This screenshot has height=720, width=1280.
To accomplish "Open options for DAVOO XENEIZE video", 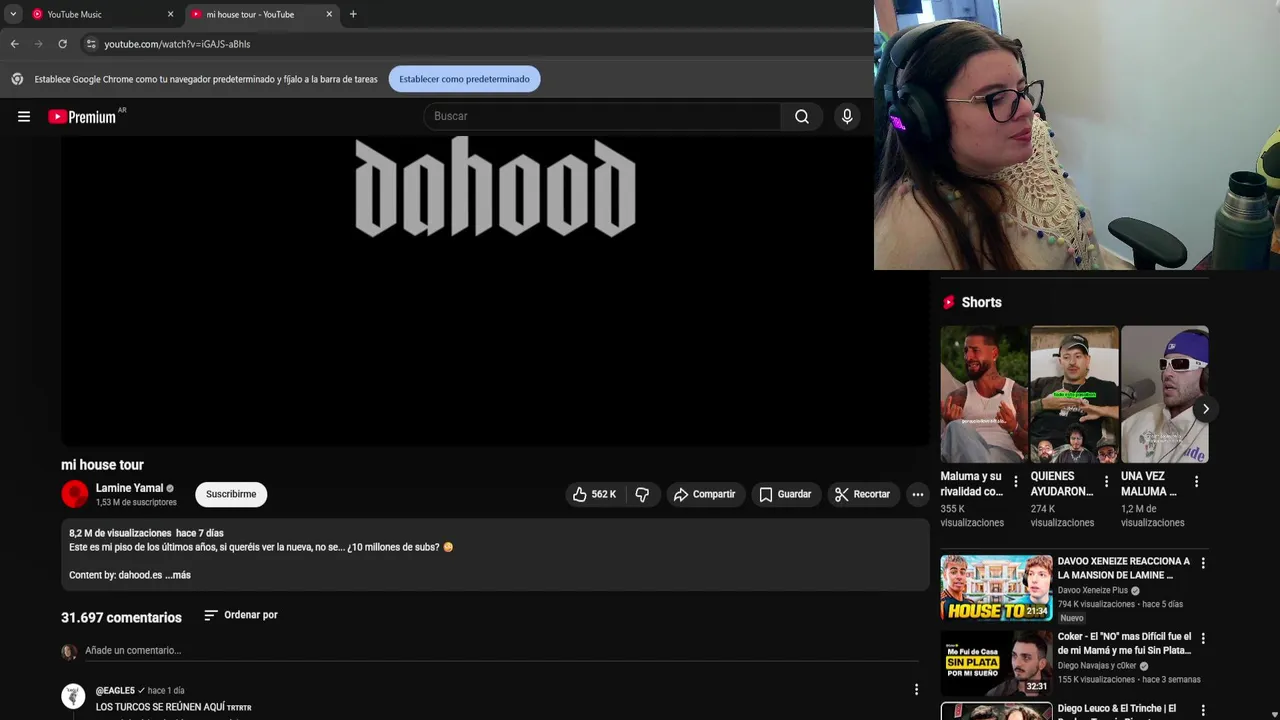I will [1203, 563].
